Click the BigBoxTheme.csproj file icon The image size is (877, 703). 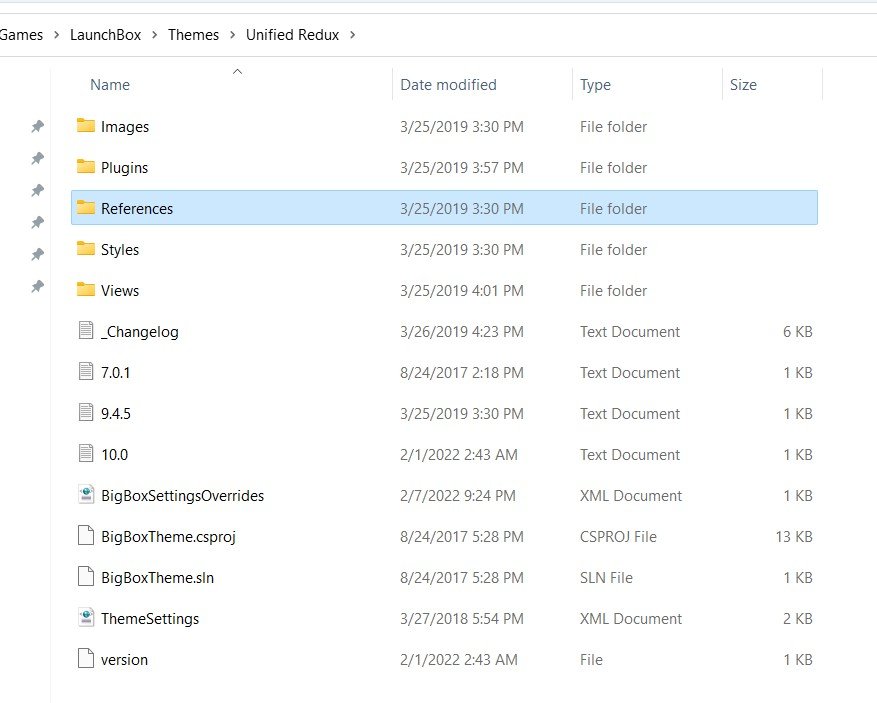86,535
